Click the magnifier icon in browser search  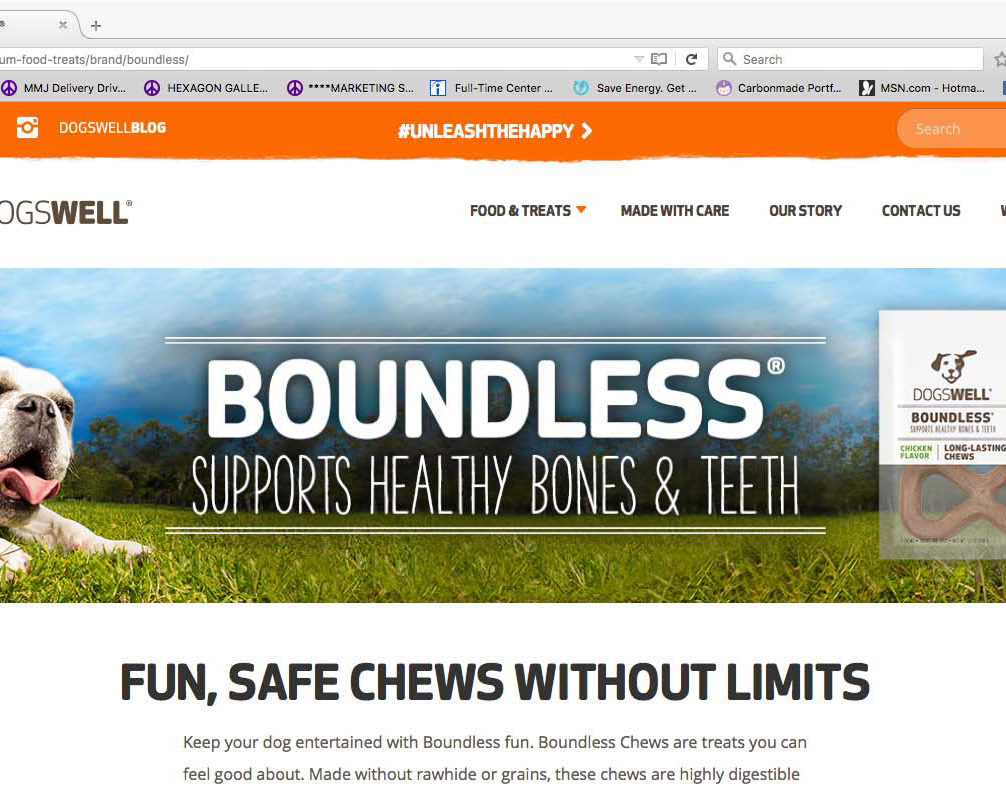click(729, 59)
